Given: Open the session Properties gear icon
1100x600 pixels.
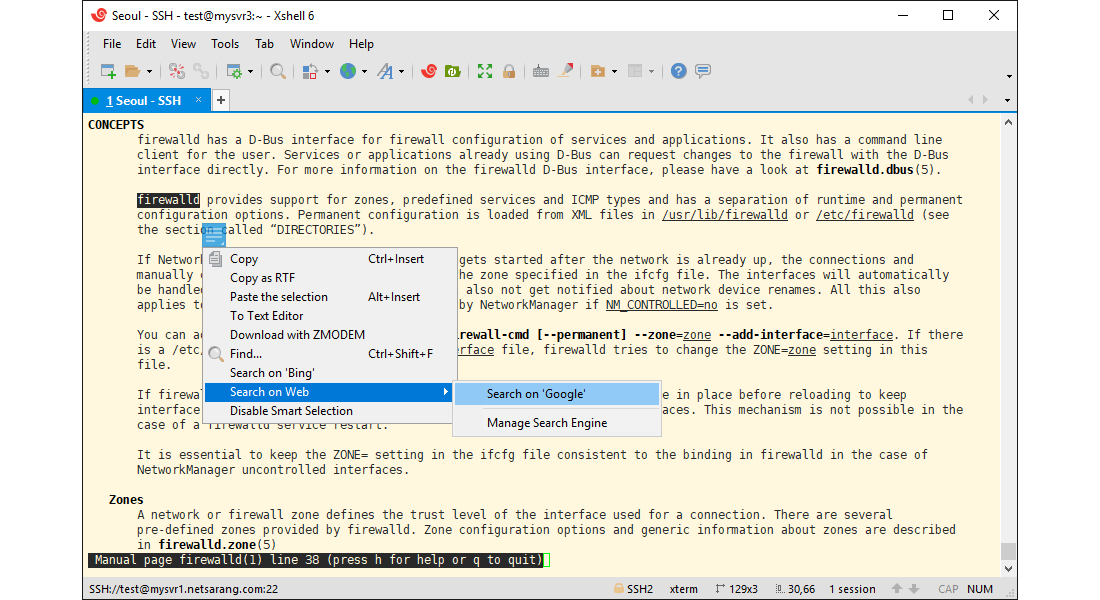Looking at the screenshot, I should pos(234,71).
